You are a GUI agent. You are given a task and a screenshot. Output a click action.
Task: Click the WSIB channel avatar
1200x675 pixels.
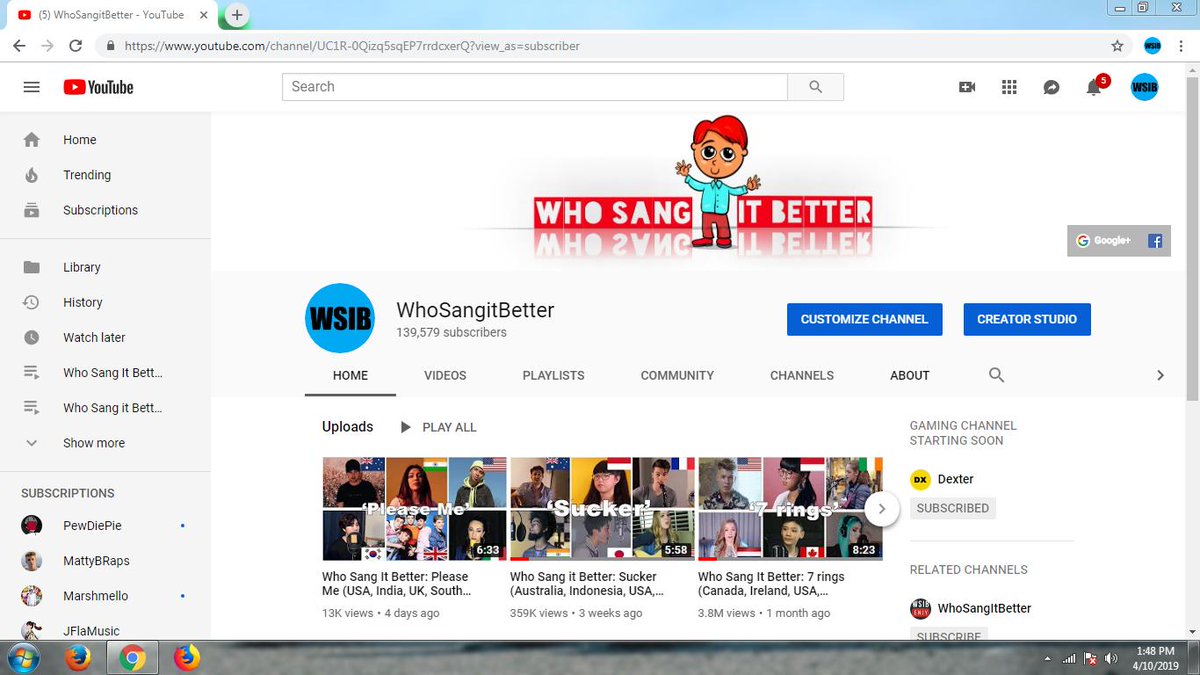tap(339, 318)
